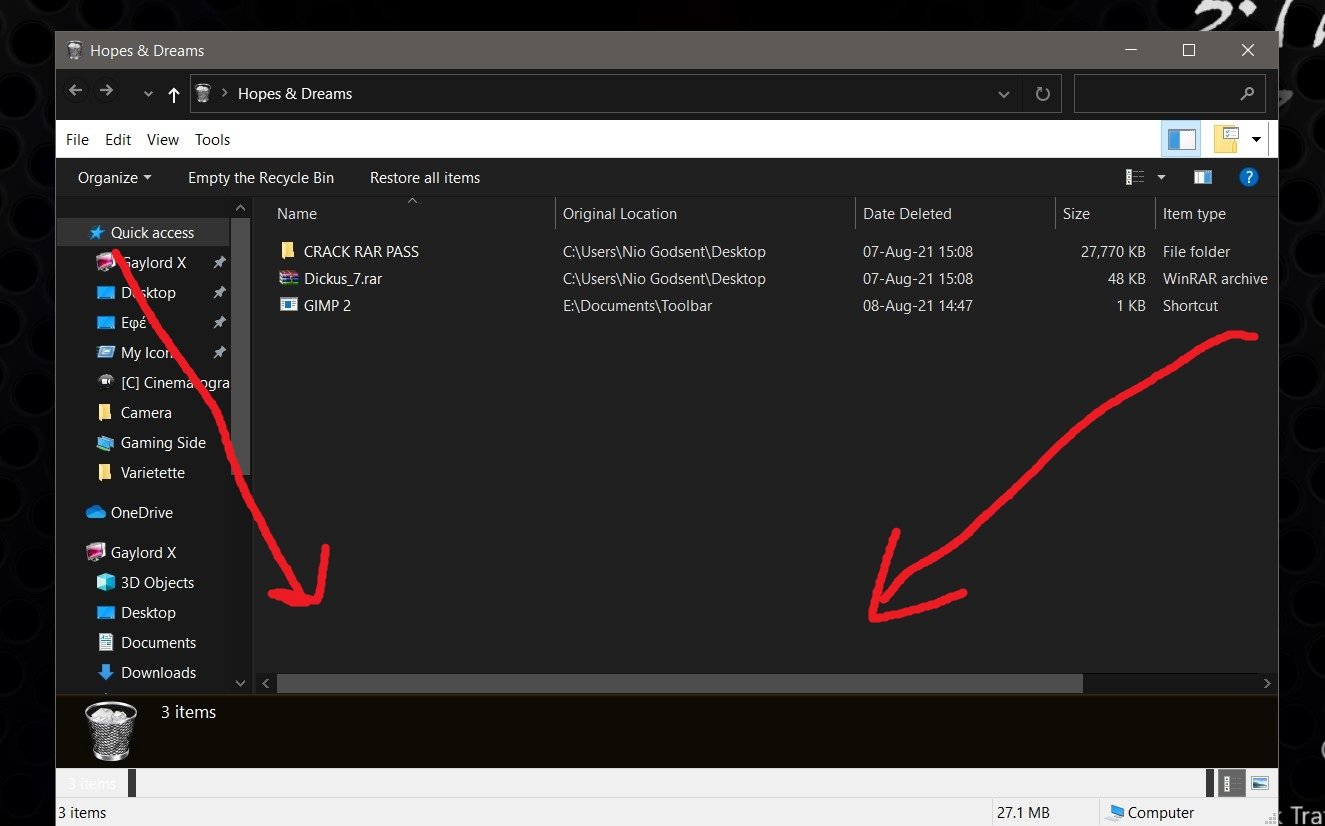Click the GIMP 2 shortcut icon
The image size is (1325, 826).
(x=287, y=305)
